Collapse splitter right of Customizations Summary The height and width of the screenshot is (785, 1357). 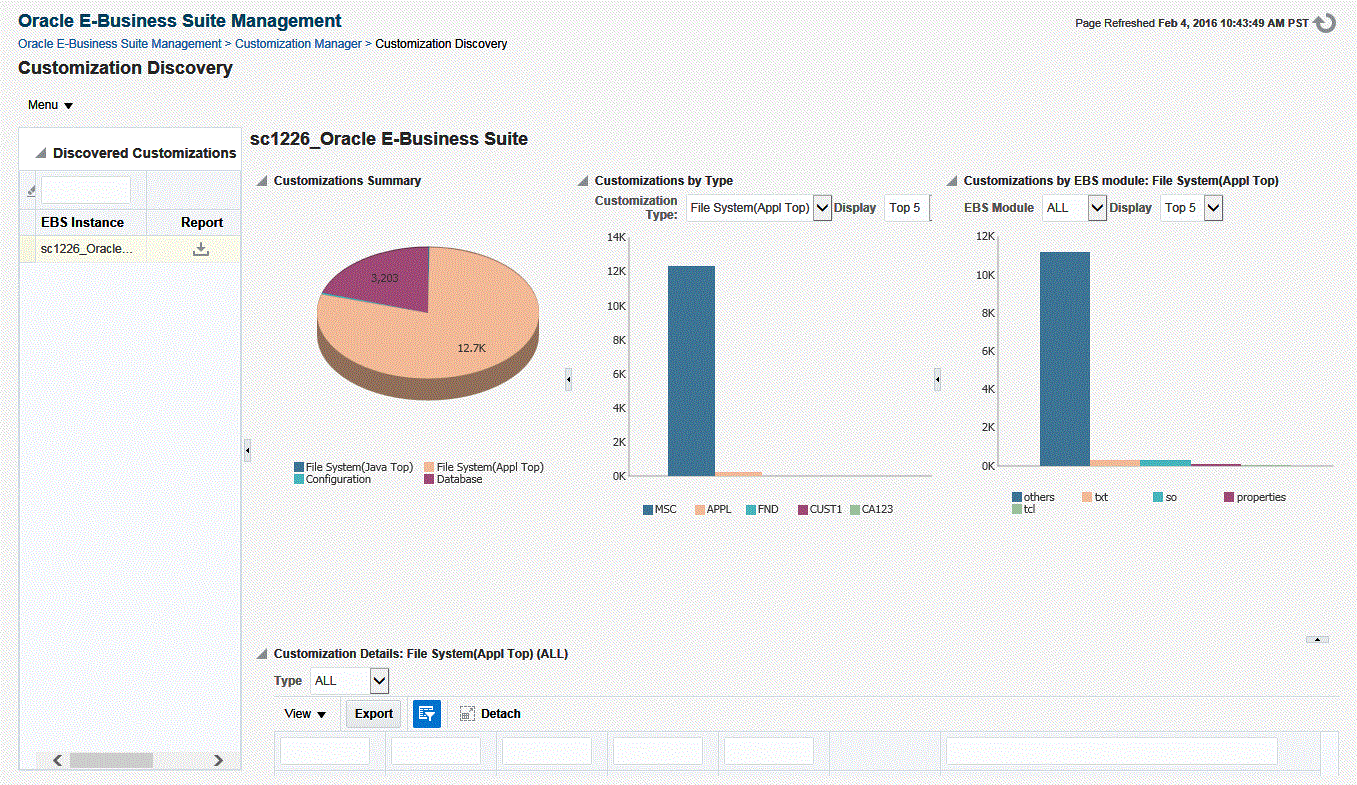click(x=568, y=379)
